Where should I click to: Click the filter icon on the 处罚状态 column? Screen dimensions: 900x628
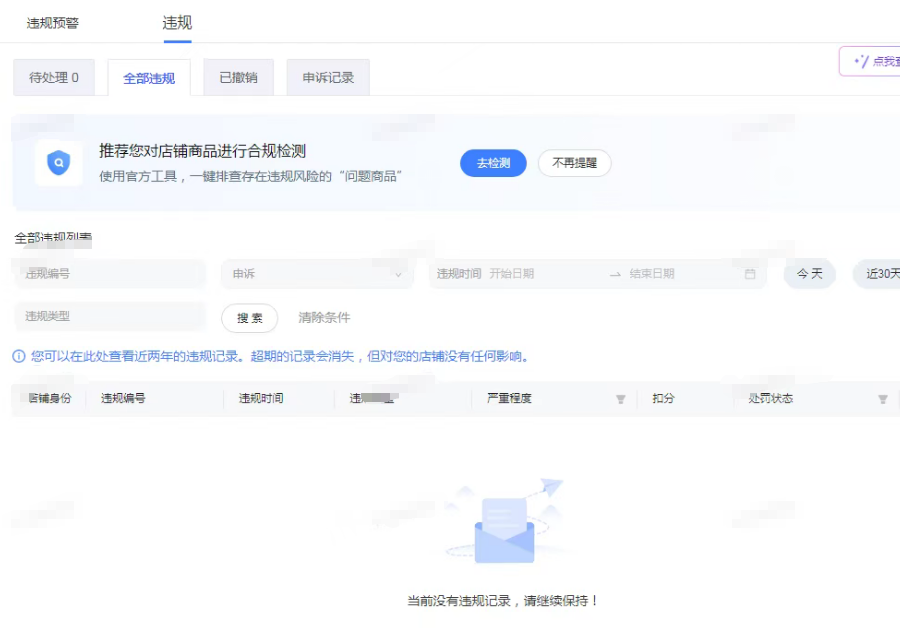882,399
